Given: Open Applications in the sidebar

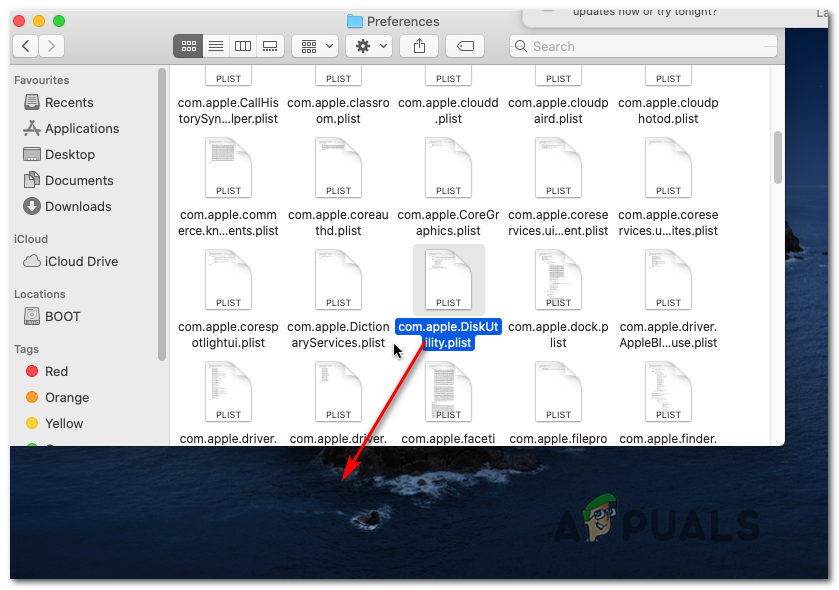Looking at the screenshot, I should 71,128.
